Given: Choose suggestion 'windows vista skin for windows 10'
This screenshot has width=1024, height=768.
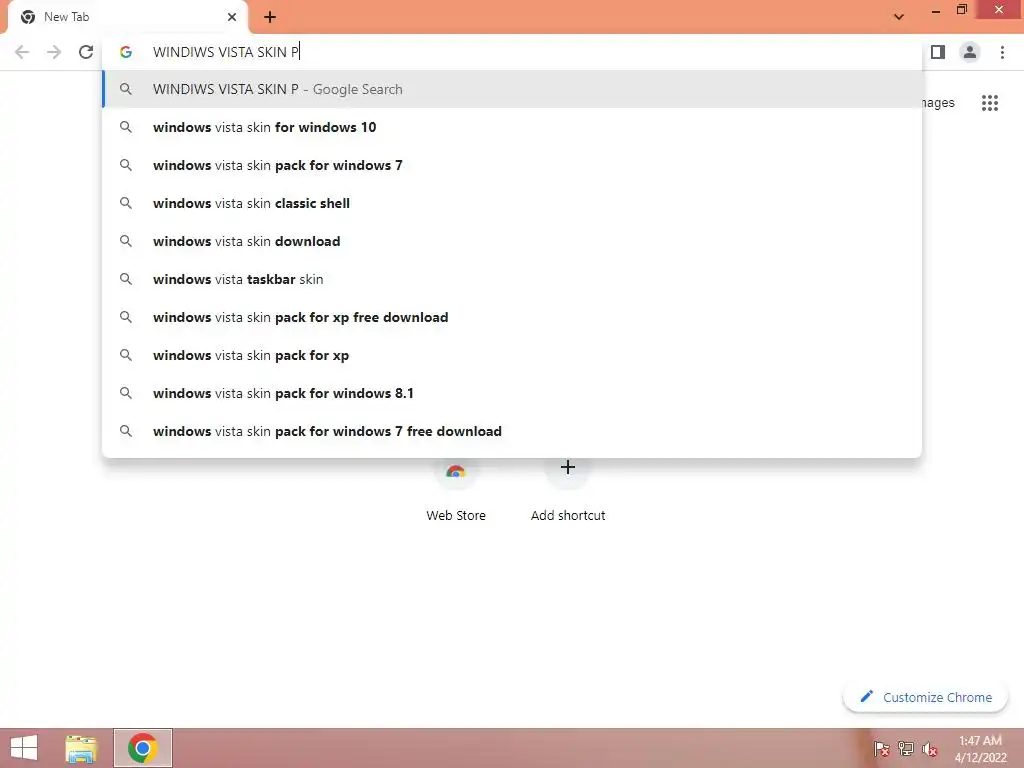Looking at the screenshot, I should 513,127.
